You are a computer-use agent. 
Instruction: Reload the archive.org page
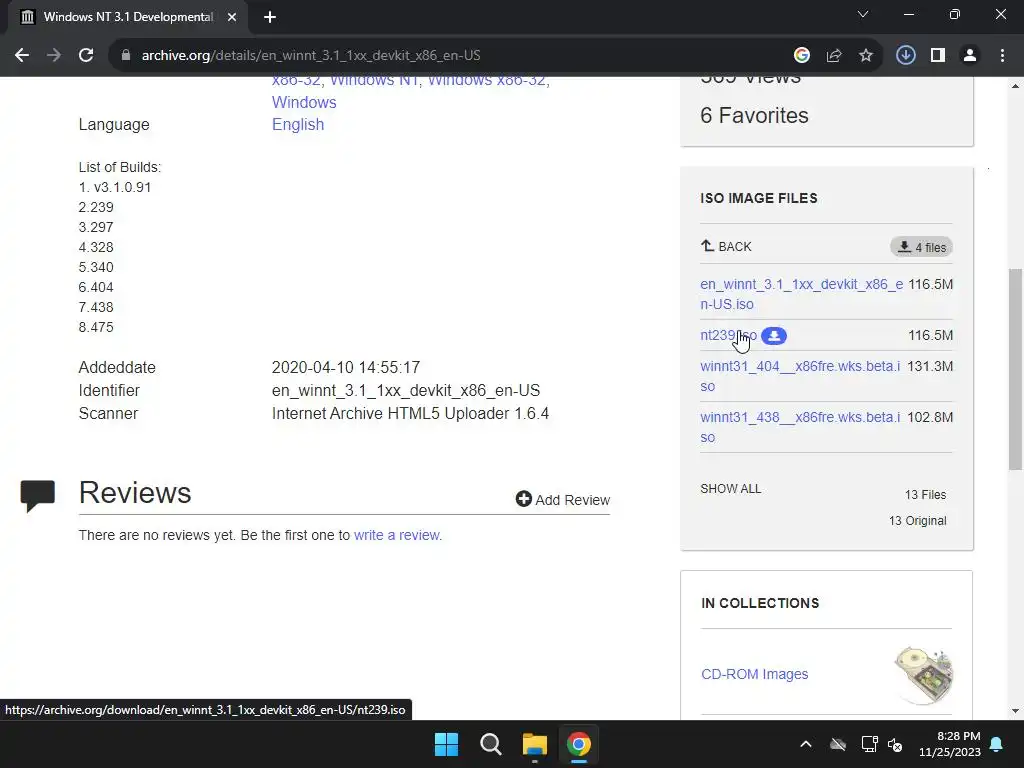(x=86, y=56)
